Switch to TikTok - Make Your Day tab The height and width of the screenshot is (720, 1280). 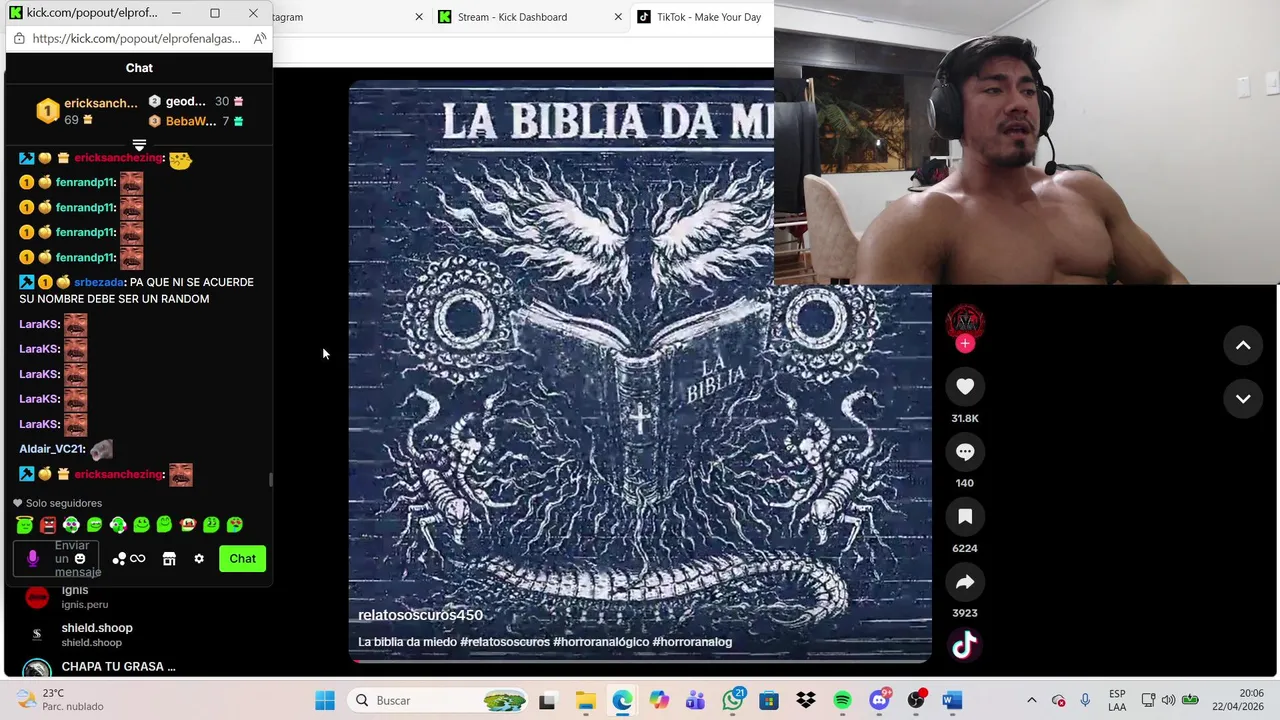[709, 17]
